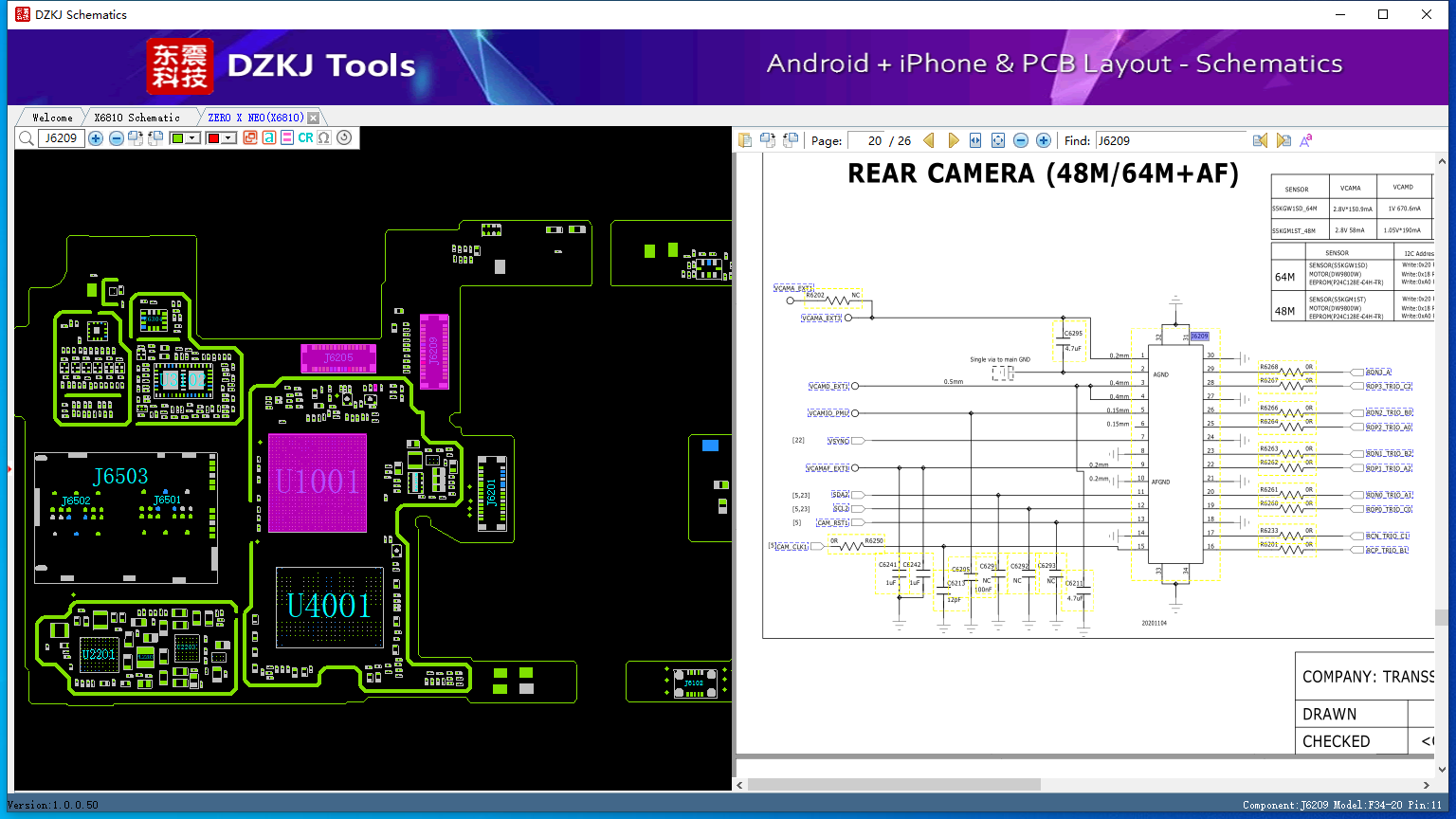Click the Find text field in schematic toolbar
The image size is (1456, 819).
click(x=1171, y=140)
